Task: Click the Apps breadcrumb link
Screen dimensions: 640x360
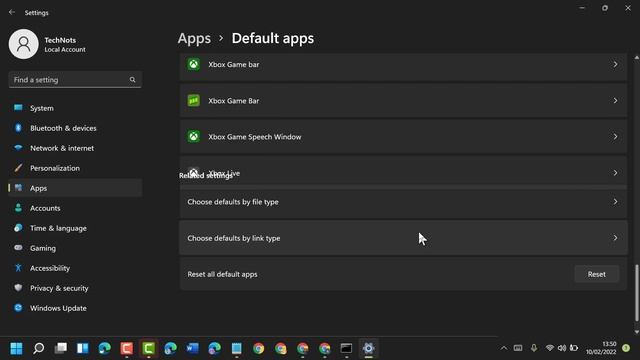Action: click(194, 38)
